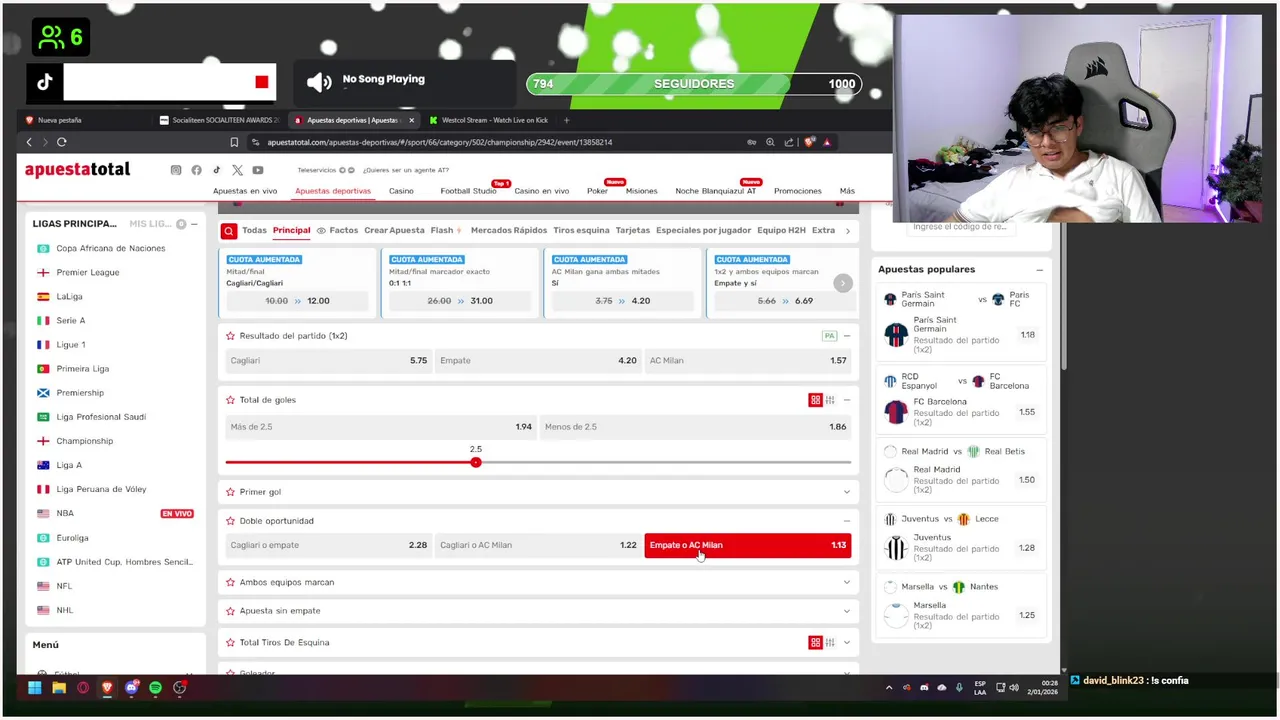Open Spotify from the taskbar
The width and height of the screenshot is (1280, 720).
pos(155,688)
